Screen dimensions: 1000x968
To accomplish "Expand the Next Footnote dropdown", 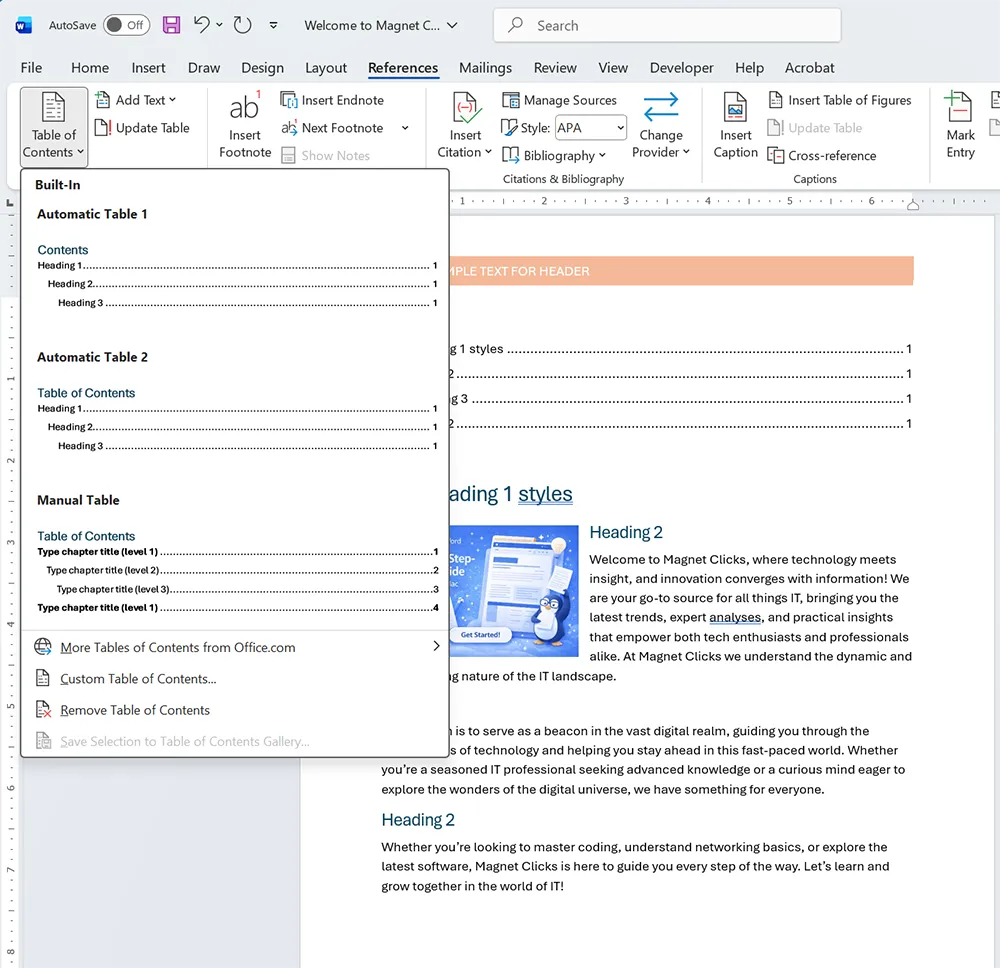I will [404, 128].
